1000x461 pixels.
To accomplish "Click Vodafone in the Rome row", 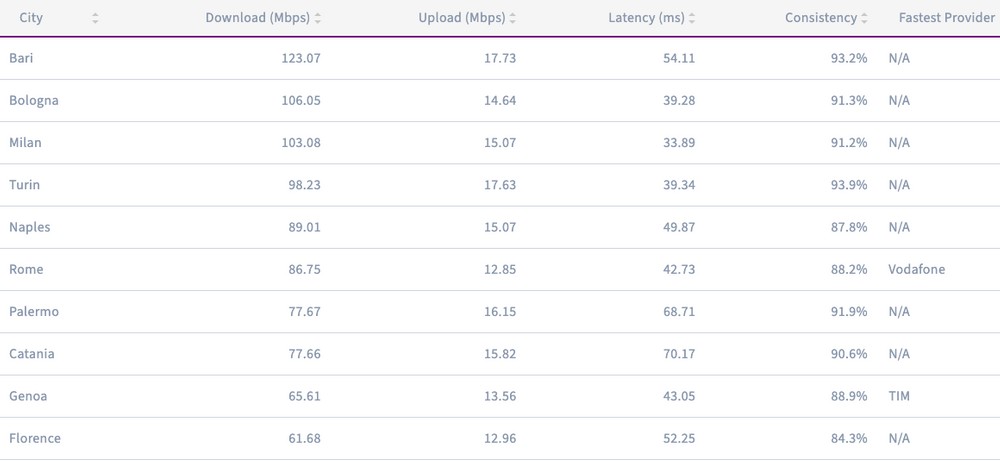I will click(x=916, y=269).
